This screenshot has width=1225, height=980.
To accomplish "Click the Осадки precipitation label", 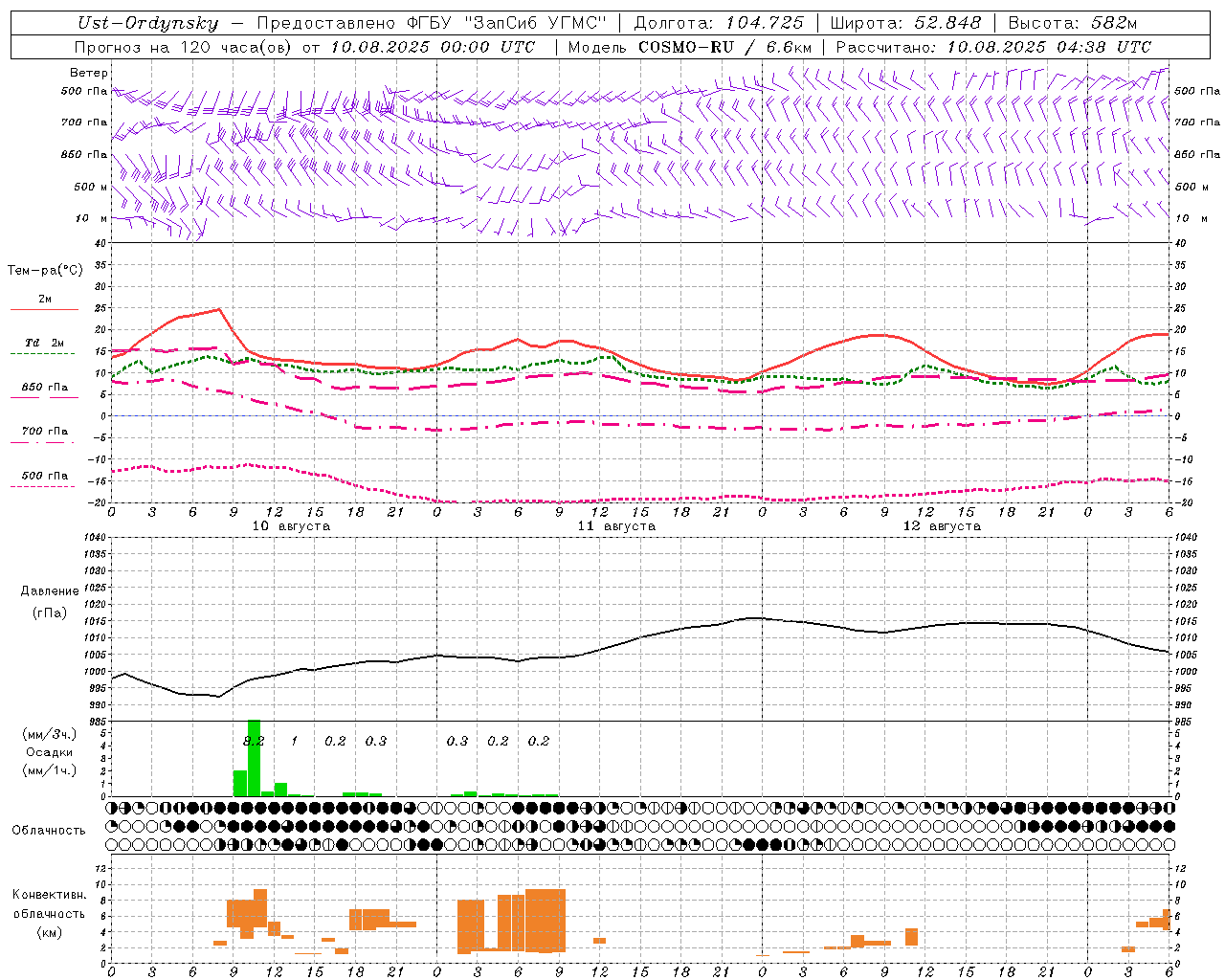I will tap(49, 752).
